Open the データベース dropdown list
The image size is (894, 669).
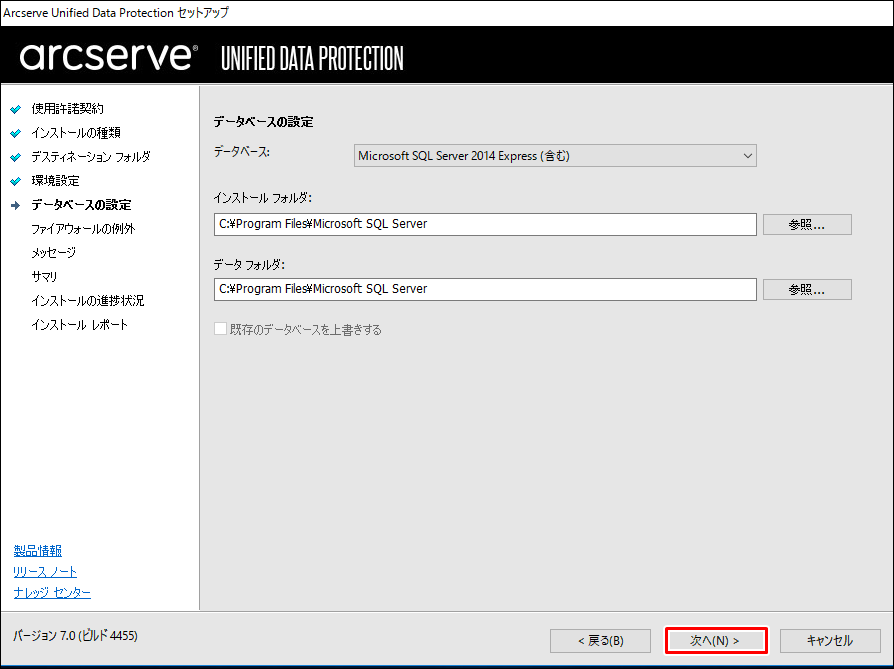tap(555, 156)
